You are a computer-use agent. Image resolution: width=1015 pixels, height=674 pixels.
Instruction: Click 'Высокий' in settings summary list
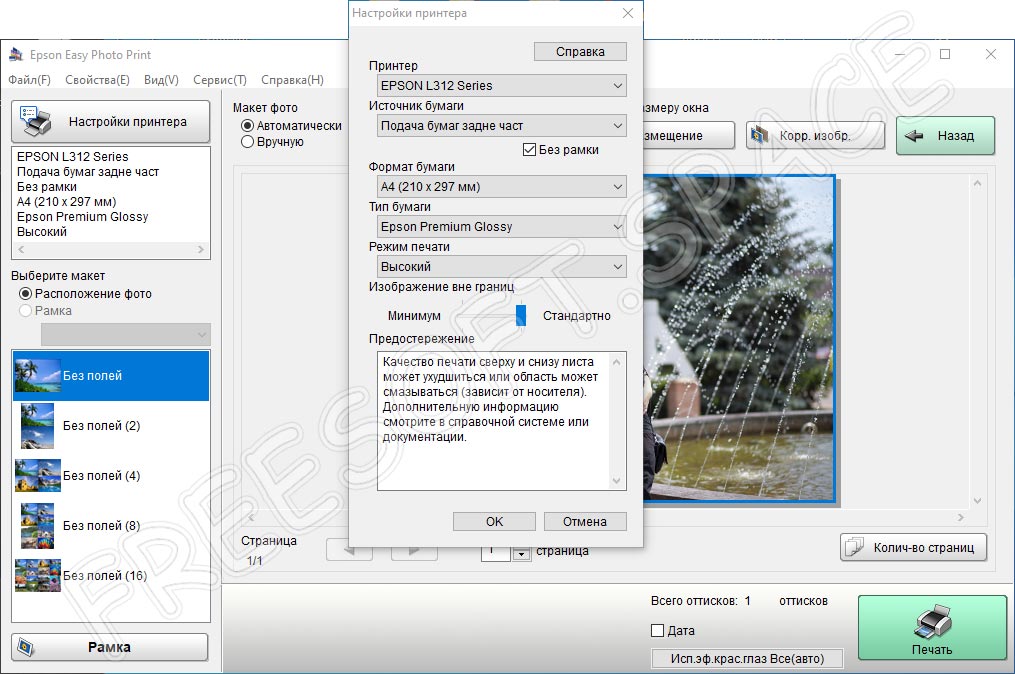pyautogui.click(x=42, y=232)
